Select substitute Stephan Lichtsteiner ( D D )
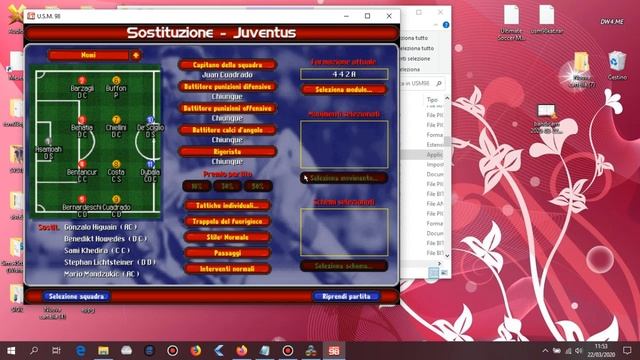 click(109, 262)
